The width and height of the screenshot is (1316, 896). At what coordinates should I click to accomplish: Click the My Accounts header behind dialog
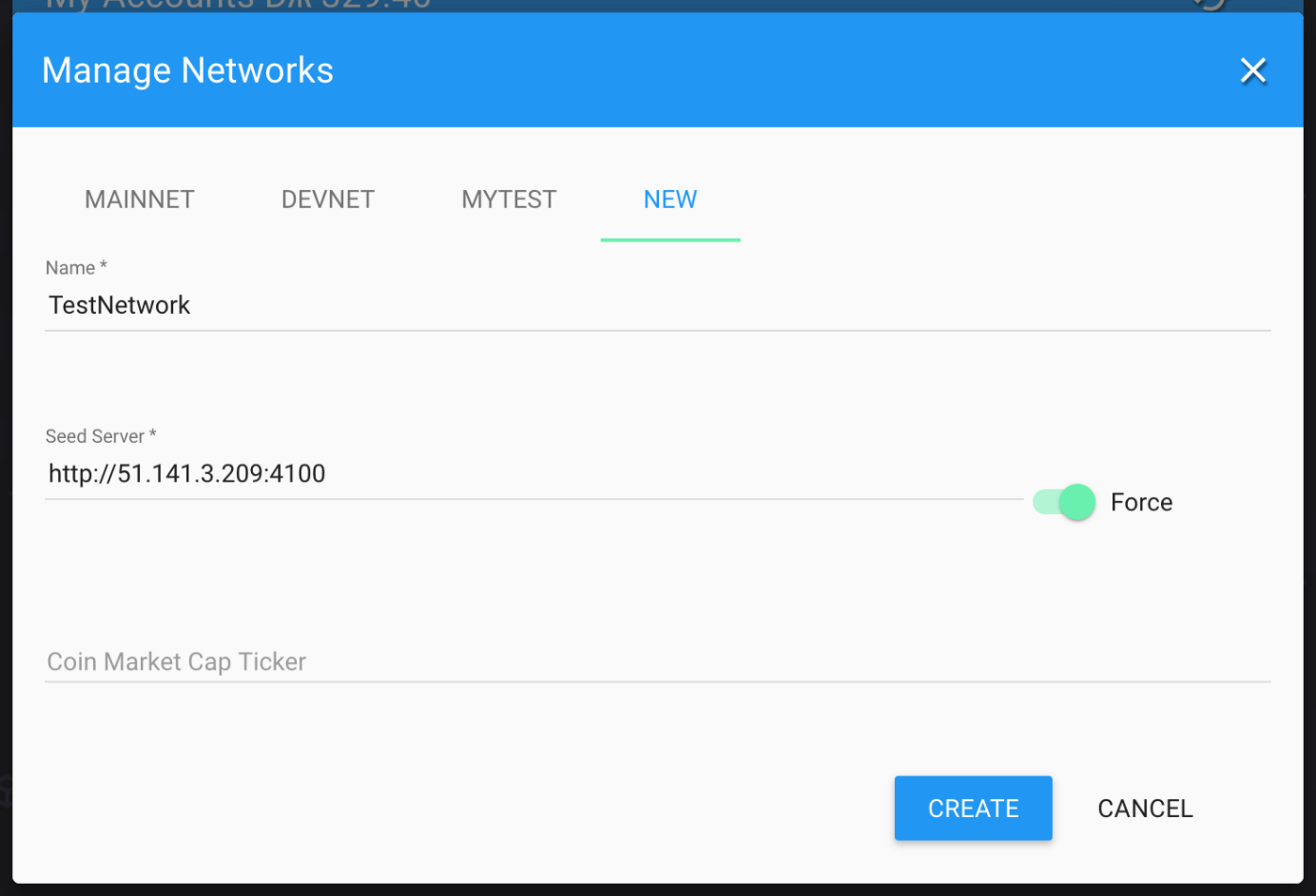[238, 5]
